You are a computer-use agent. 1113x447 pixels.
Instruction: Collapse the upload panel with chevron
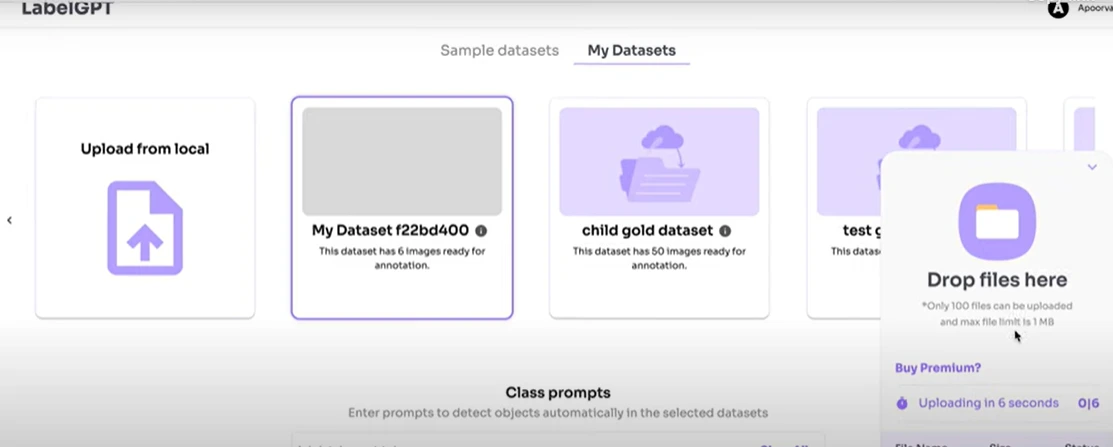[x=1092, y=167]
